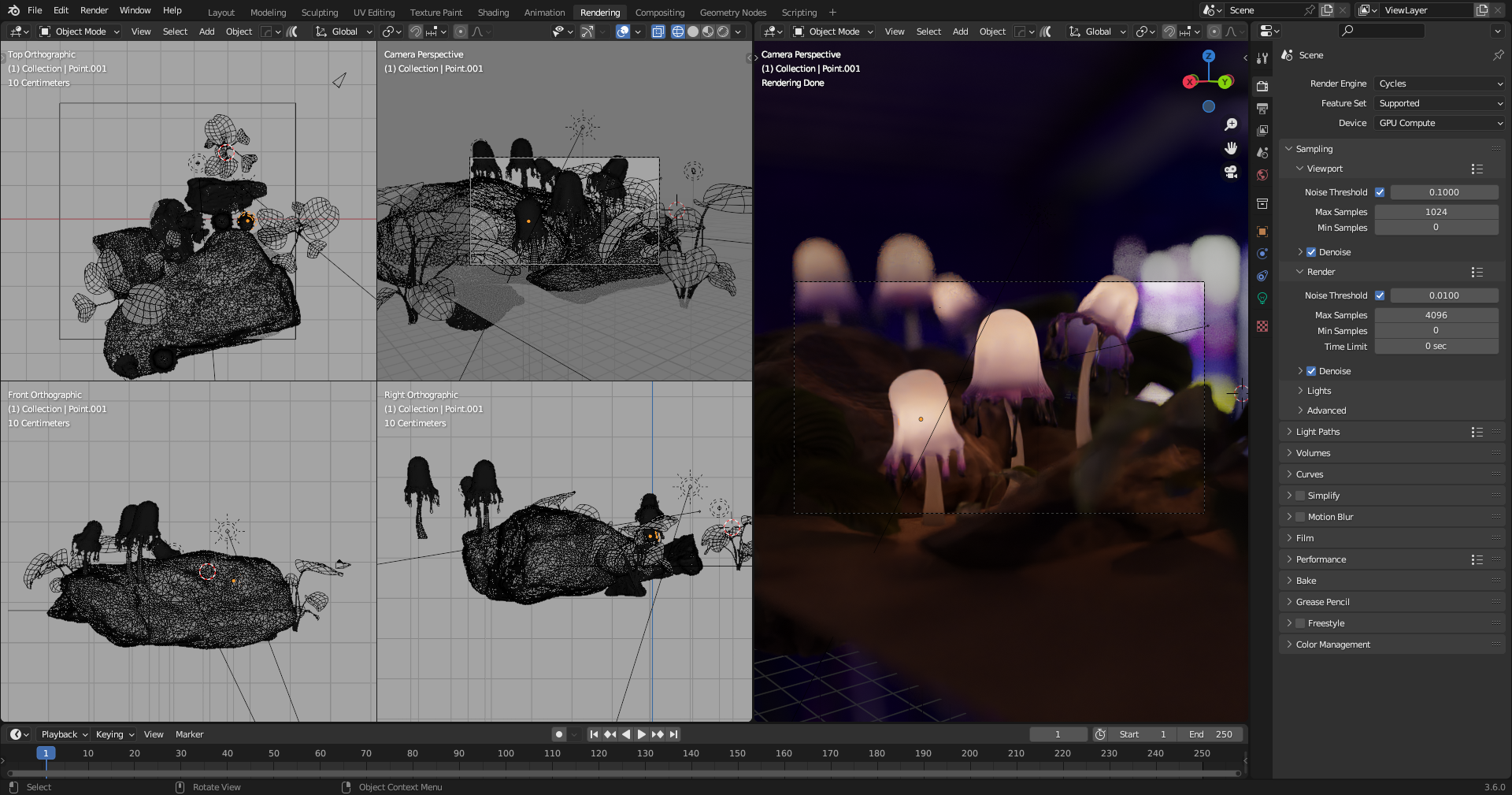1512x795 pixels.
Task: Click the Render Max Samples field
Action: click(1436, 315)
